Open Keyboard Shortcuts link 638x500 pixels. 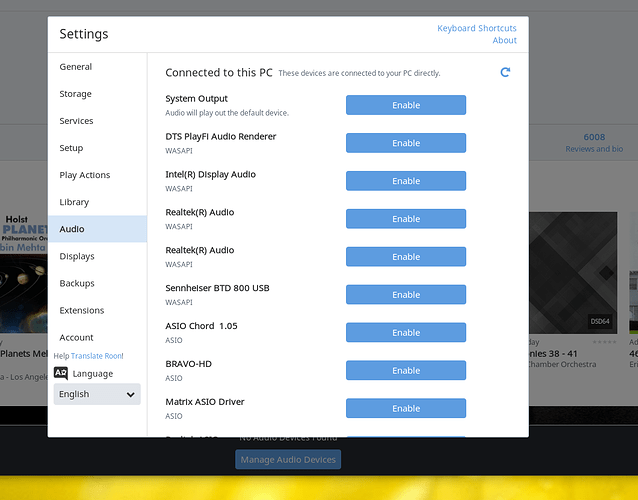[476, 28]
